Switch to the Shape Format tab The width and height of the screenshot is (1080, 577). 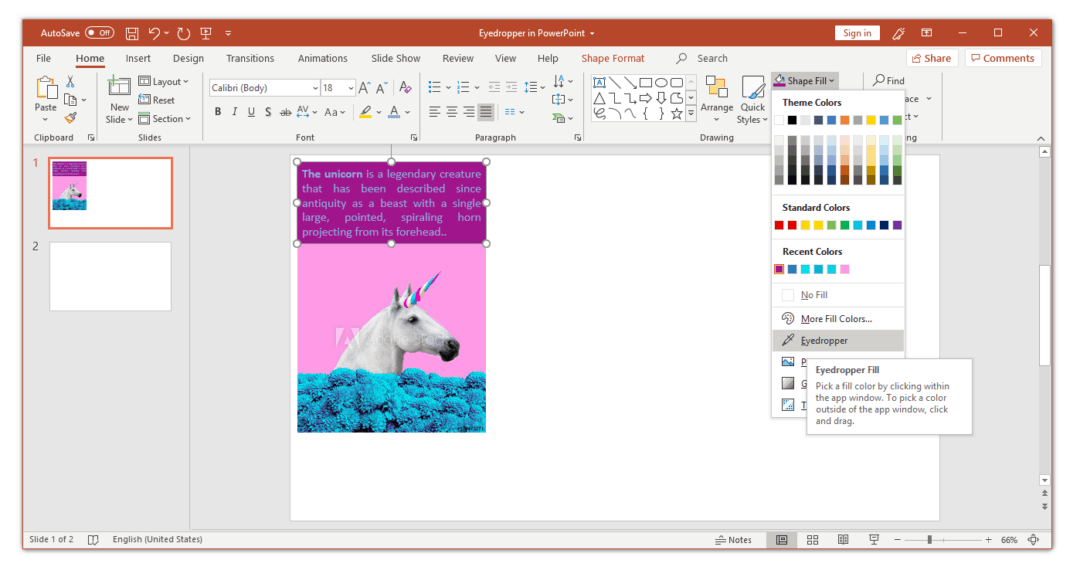[x=612, y=59]
